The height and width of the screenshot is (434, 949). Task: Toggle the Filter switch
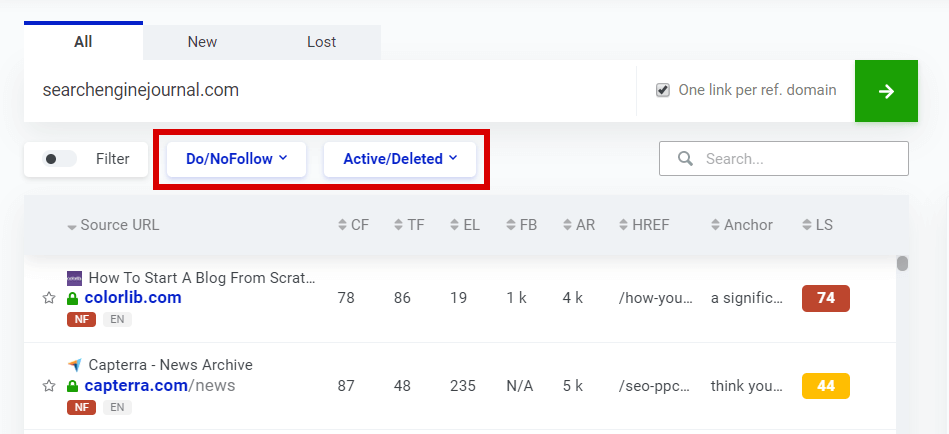coord(59,159)
